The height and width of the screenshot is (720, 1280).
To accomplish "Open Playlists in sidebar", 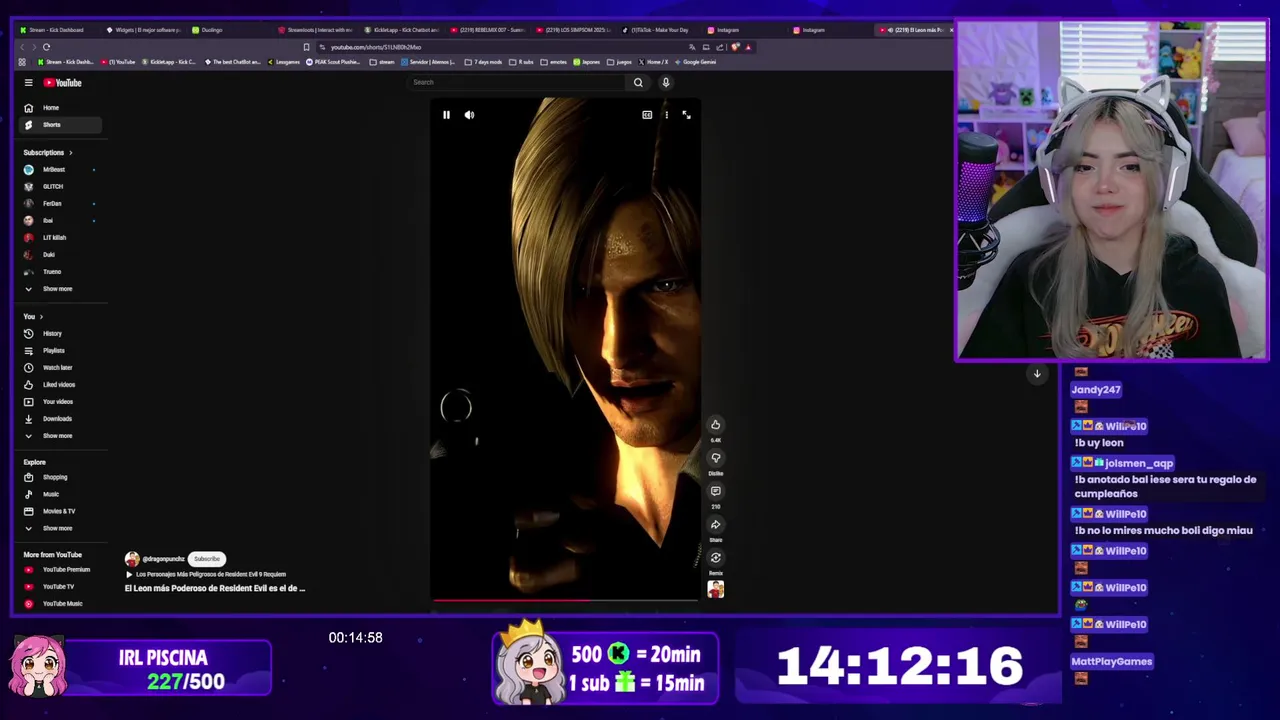I will (59, 351).
